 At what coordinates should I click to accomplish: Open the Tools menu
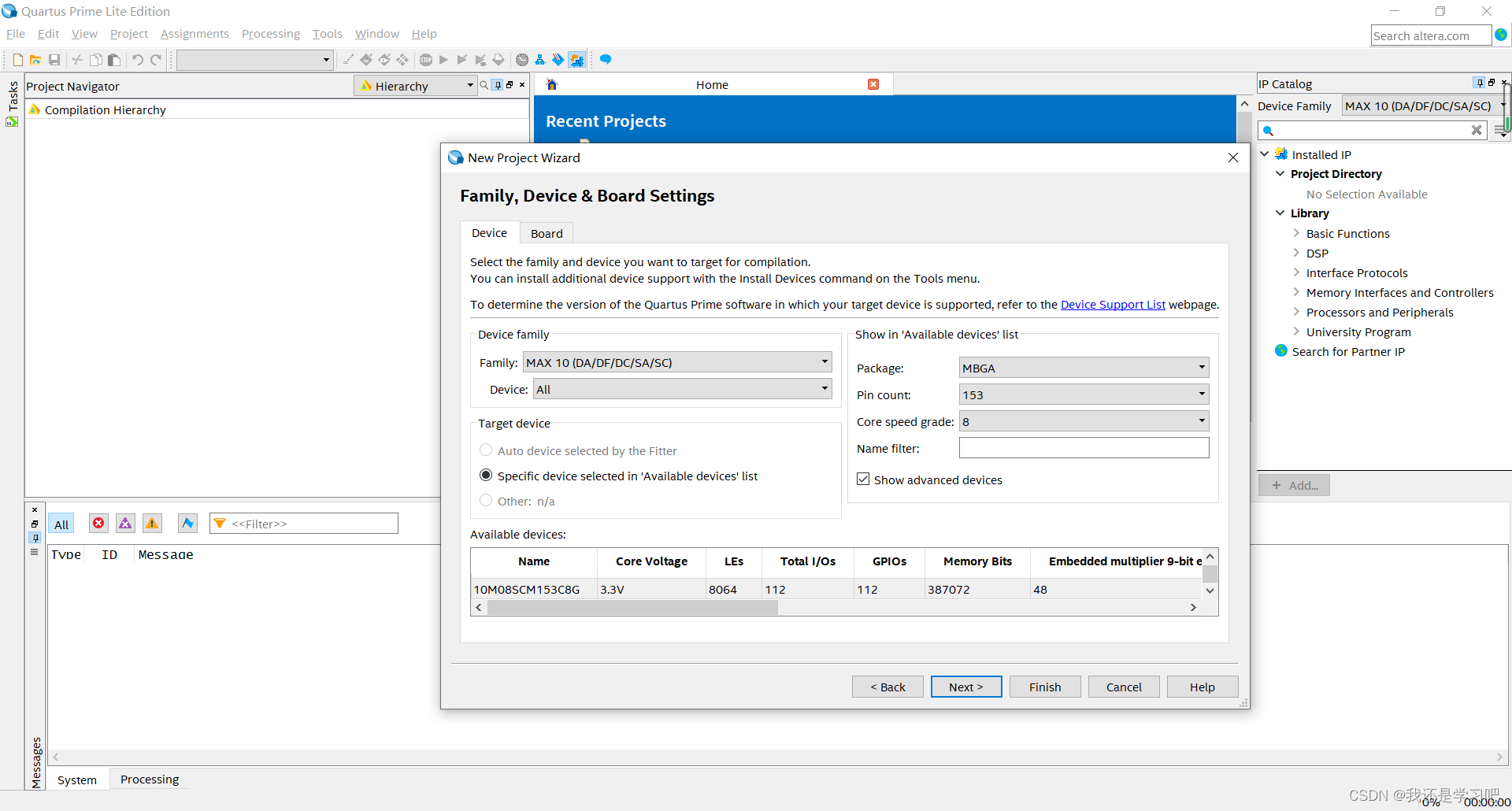coord(328,34)
